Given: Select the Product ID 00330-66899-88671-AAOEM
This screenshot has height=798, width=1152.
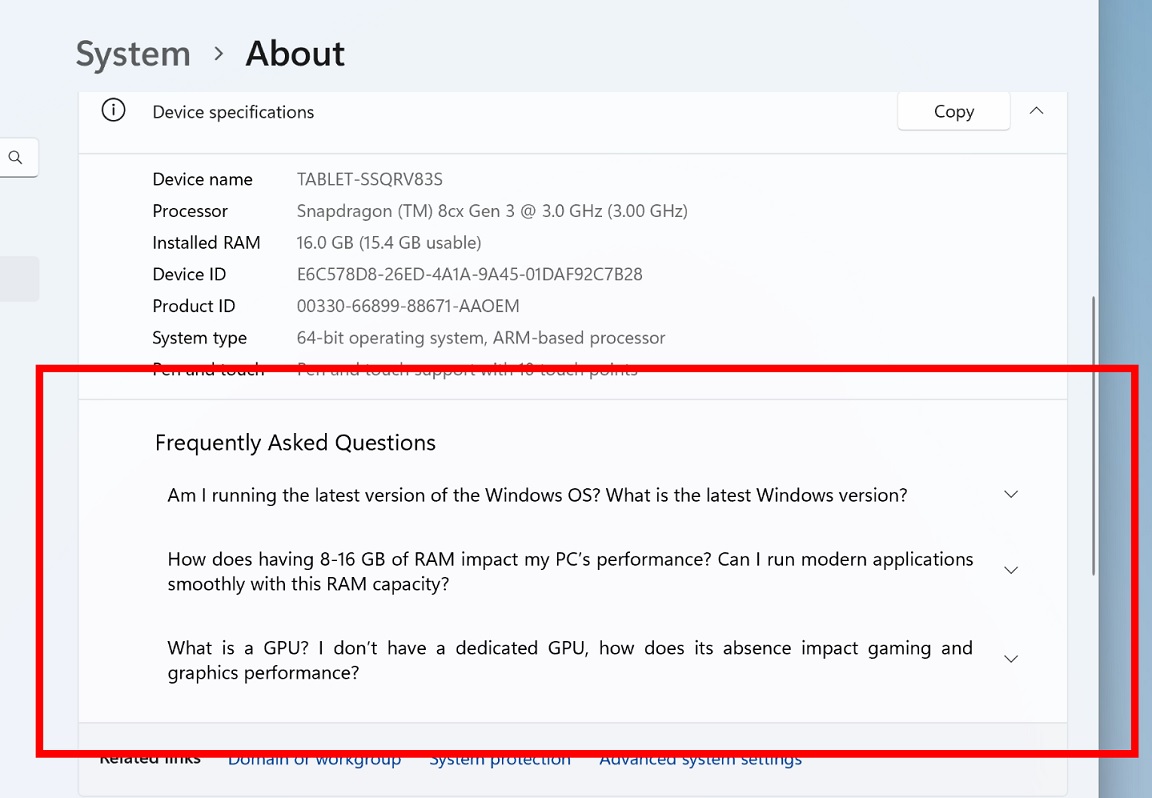Looking at the screenshot, I should (x=408, y=306).
